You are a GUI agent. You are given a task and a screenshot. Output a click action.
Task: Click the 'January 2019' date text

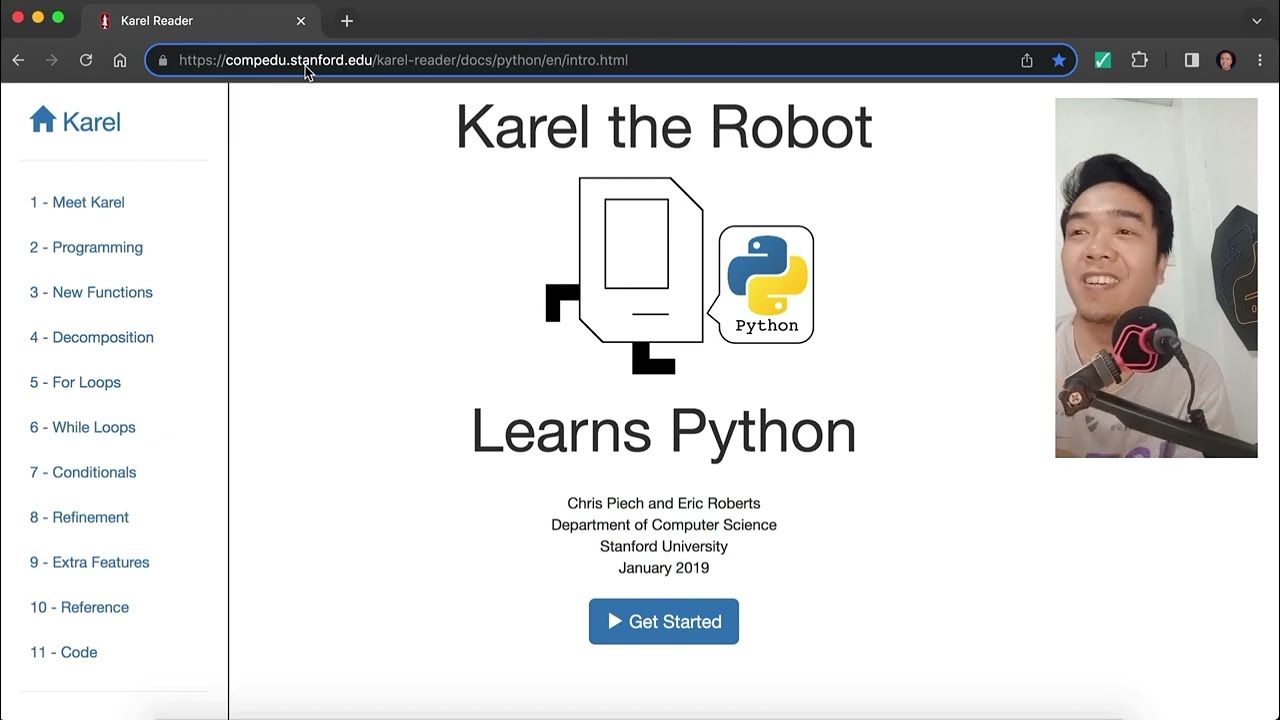[664, 568]
